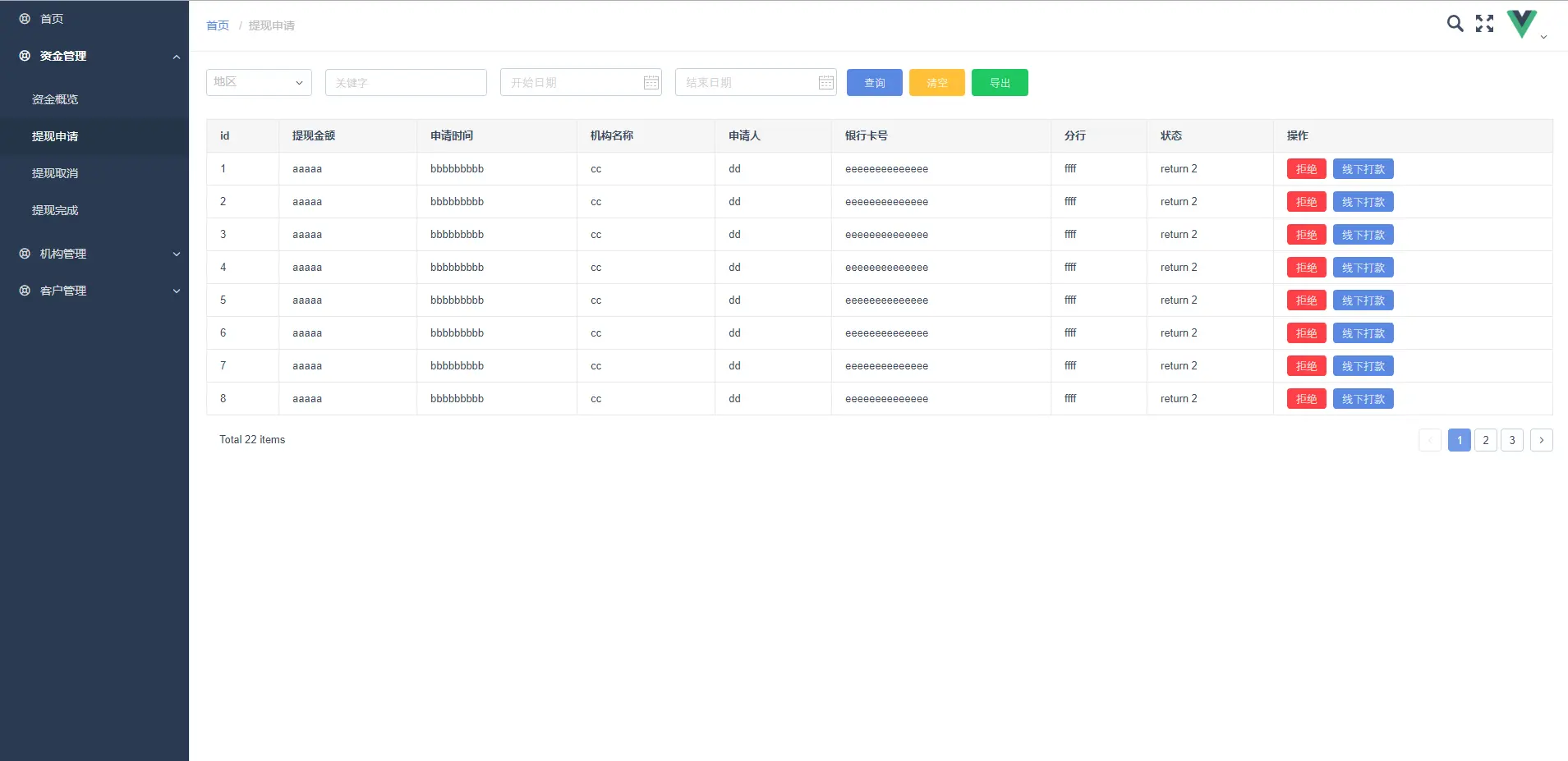Toggle fullscreen with the expand icon
The height and width of the screenshot is (761, 1568).
[1484, 24]
